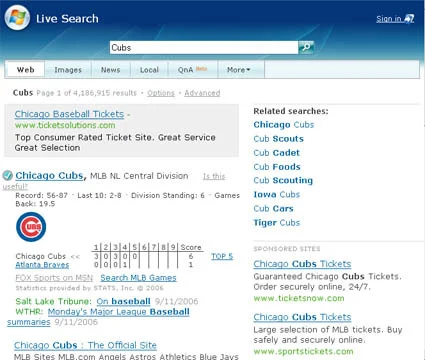The height and width of the screenshot is (360, 425).
Task: Click the "Related searches:" heading
Action: pos(291,111)
